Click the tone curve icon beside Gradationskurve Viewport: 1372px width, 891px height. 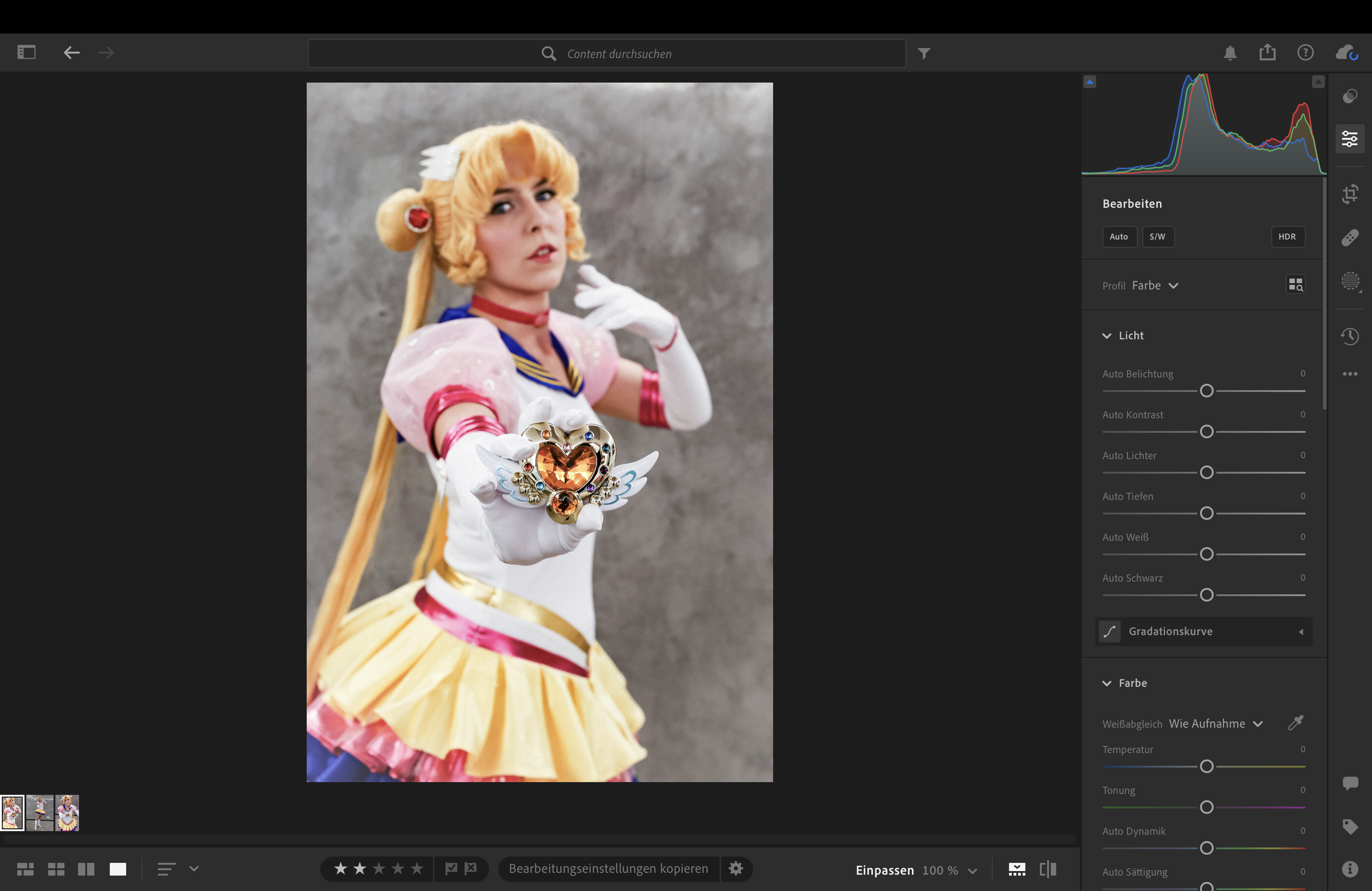[1110, 632]
